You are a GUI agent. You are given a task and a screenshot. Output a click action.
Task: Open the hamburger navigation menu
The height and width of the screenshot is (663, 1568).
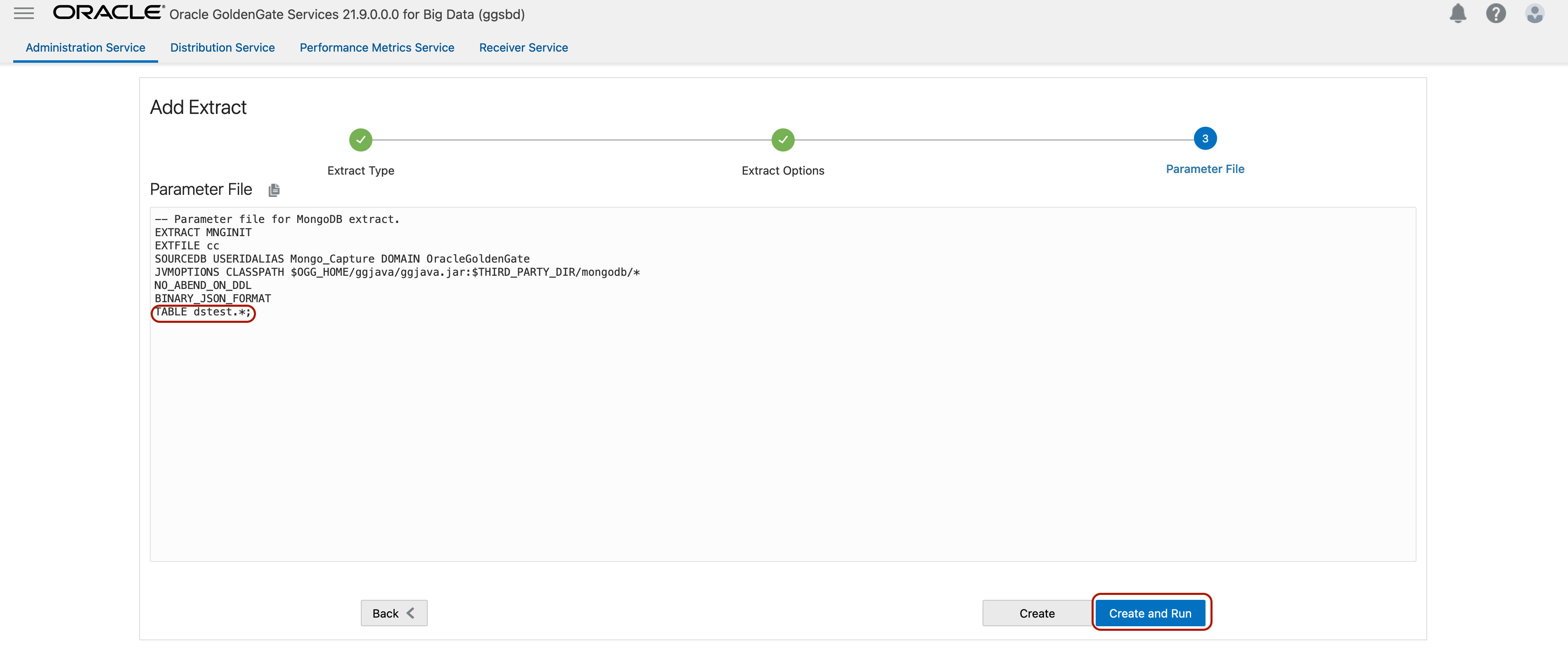tap(24, 13)
